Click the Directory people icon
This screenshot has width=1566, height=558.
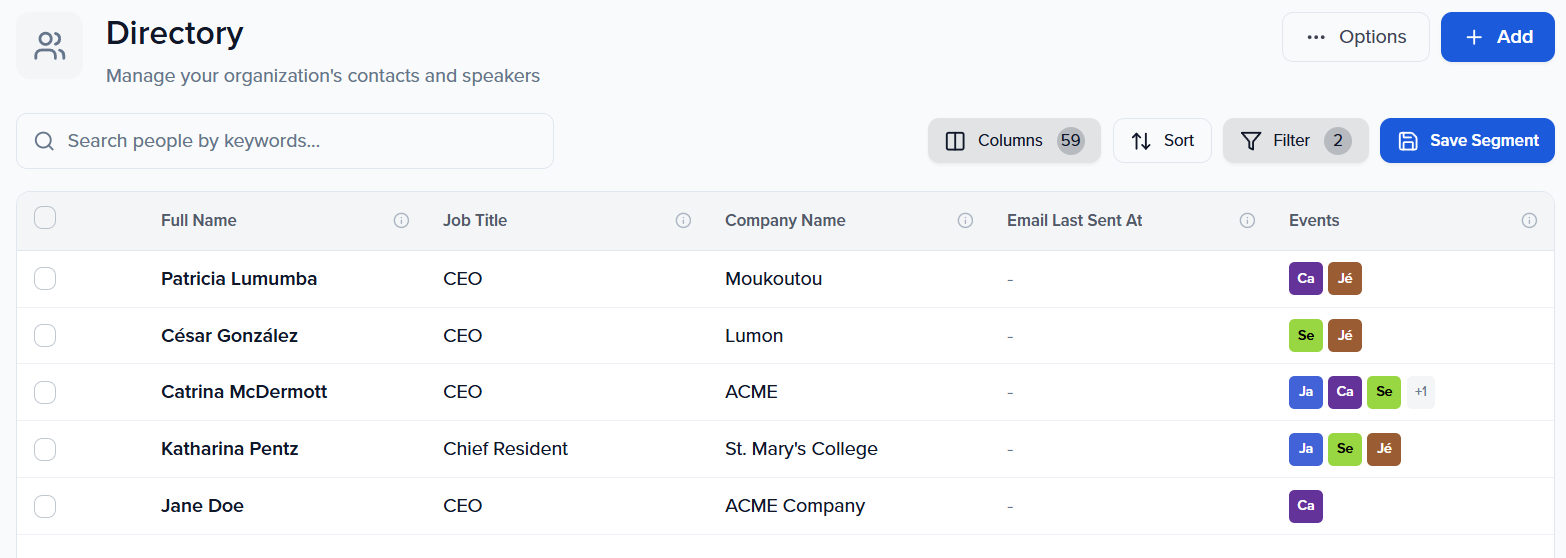point(49,45)
